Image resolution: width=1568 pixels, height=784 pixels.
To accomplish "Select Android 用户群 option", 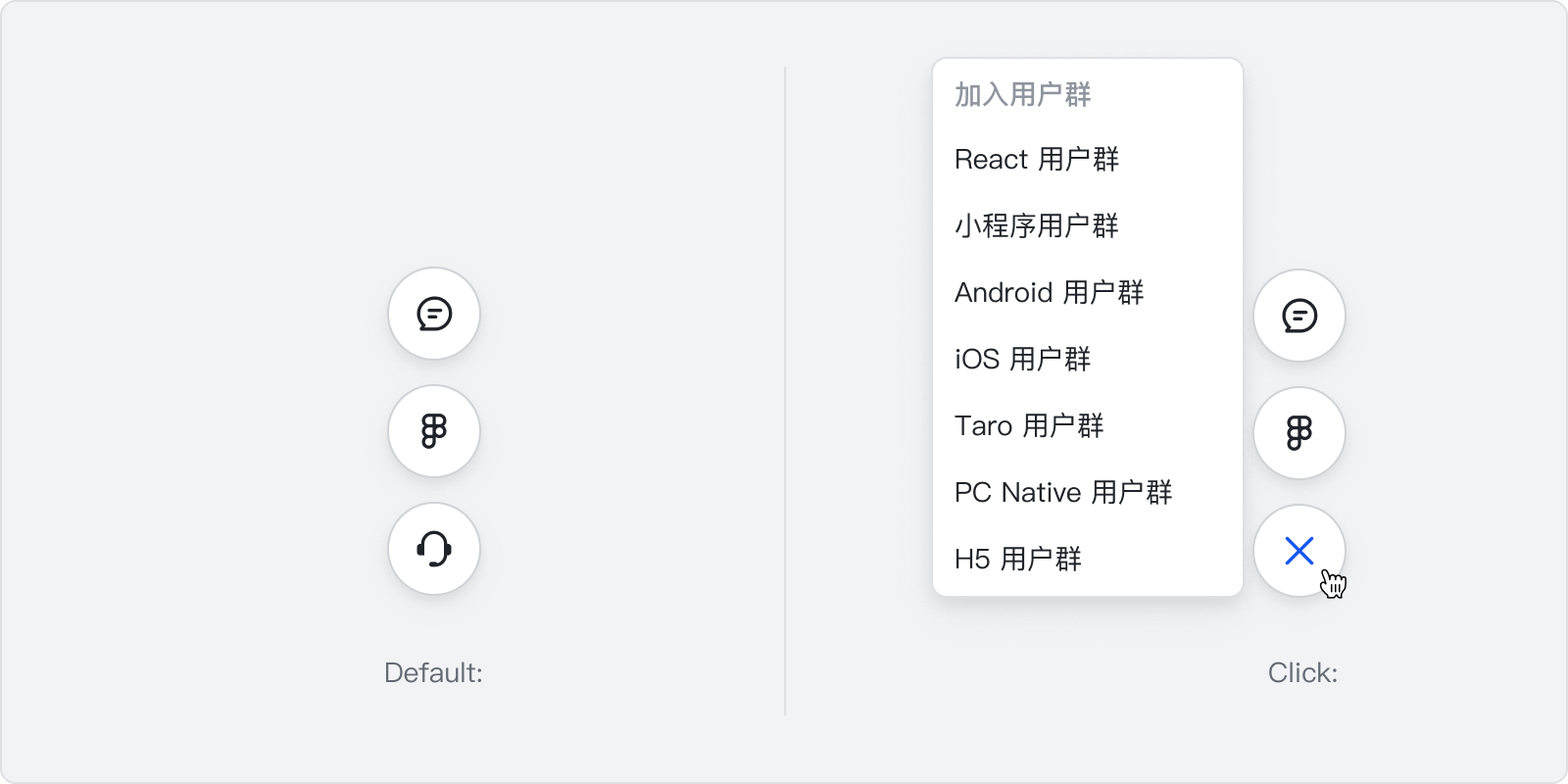I will (1088, 292).
